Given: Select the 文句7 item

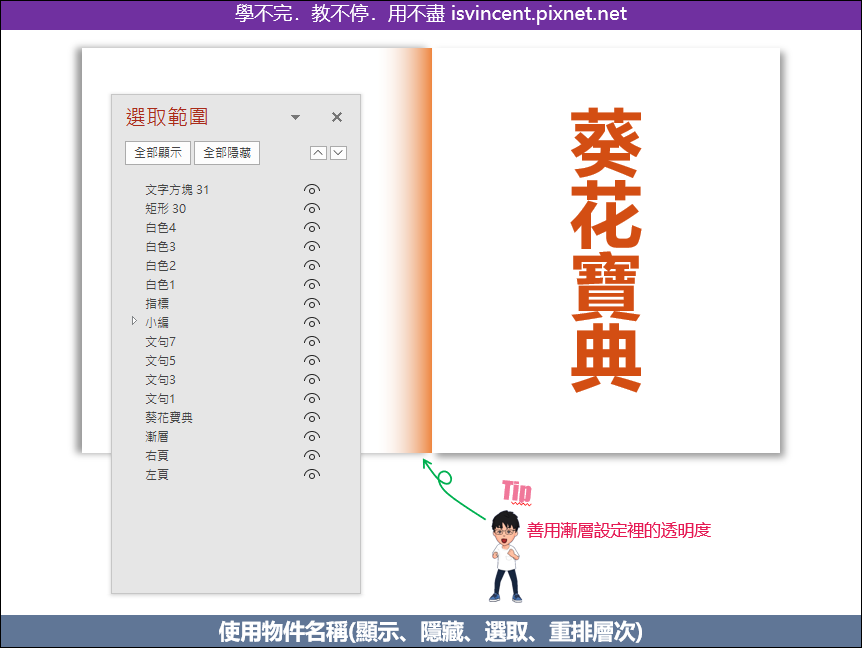Looking at the screenshot, I should click(x=161, y=342).
